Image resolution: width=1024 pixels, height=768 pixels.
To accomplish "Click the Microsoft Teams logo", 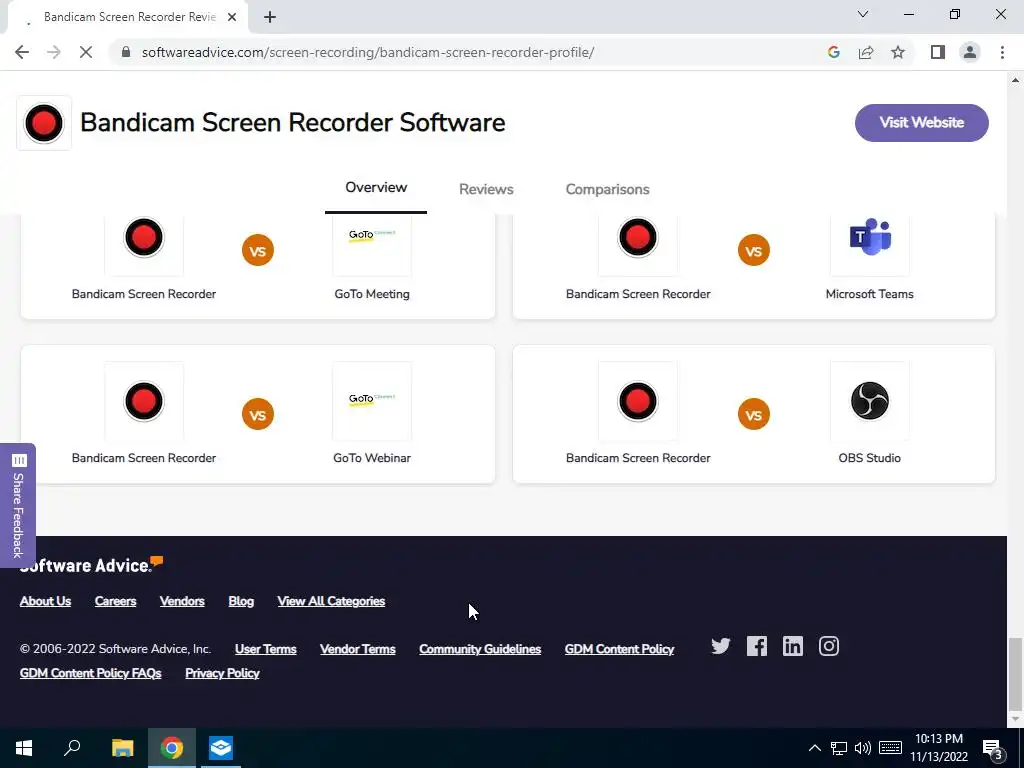I will pos(869,238).
